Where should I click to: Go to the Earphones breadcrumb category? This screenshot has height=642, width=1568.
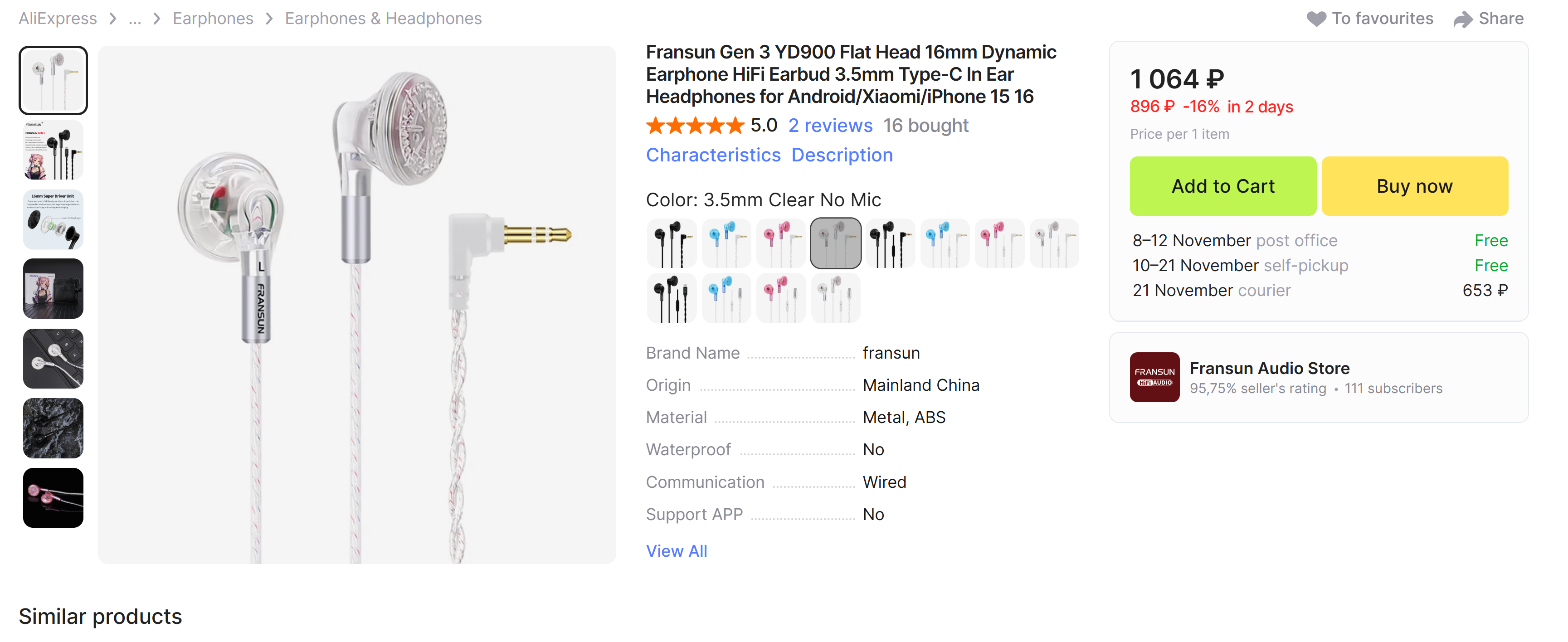[212, 19]
